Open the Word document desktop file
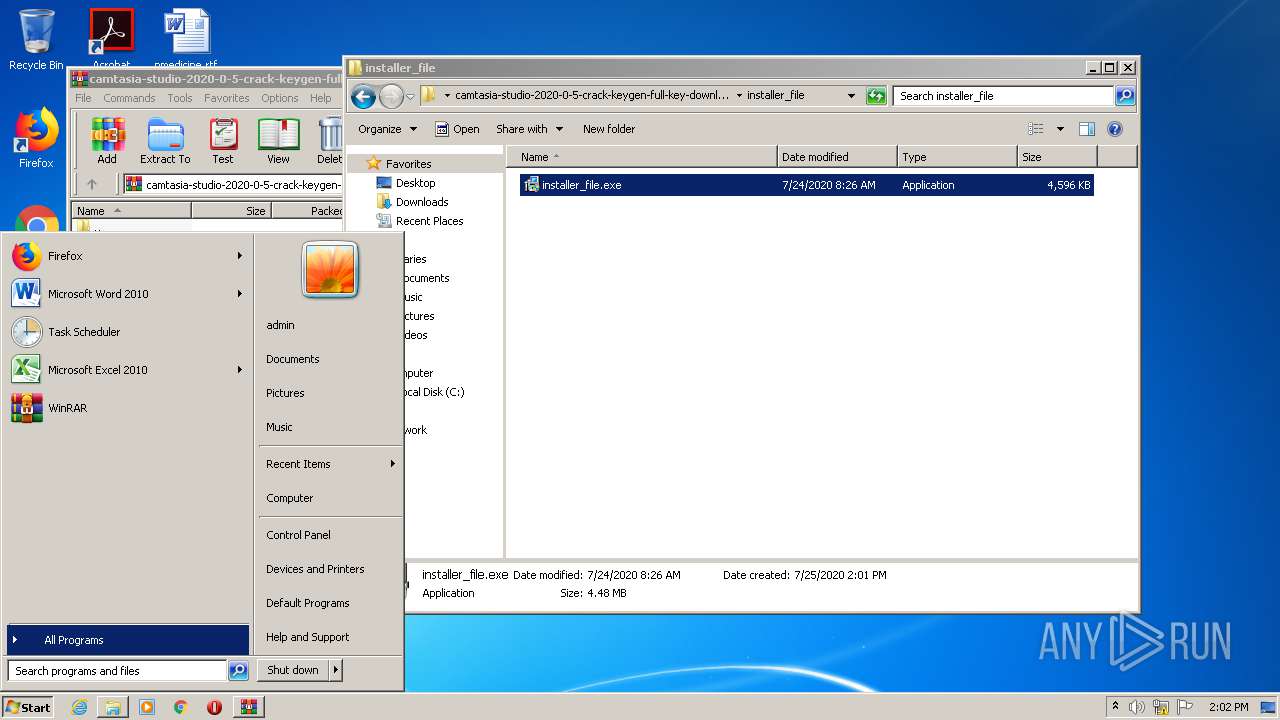The width and height of the screenshot is (1280, 720). [x=186, y=40]
